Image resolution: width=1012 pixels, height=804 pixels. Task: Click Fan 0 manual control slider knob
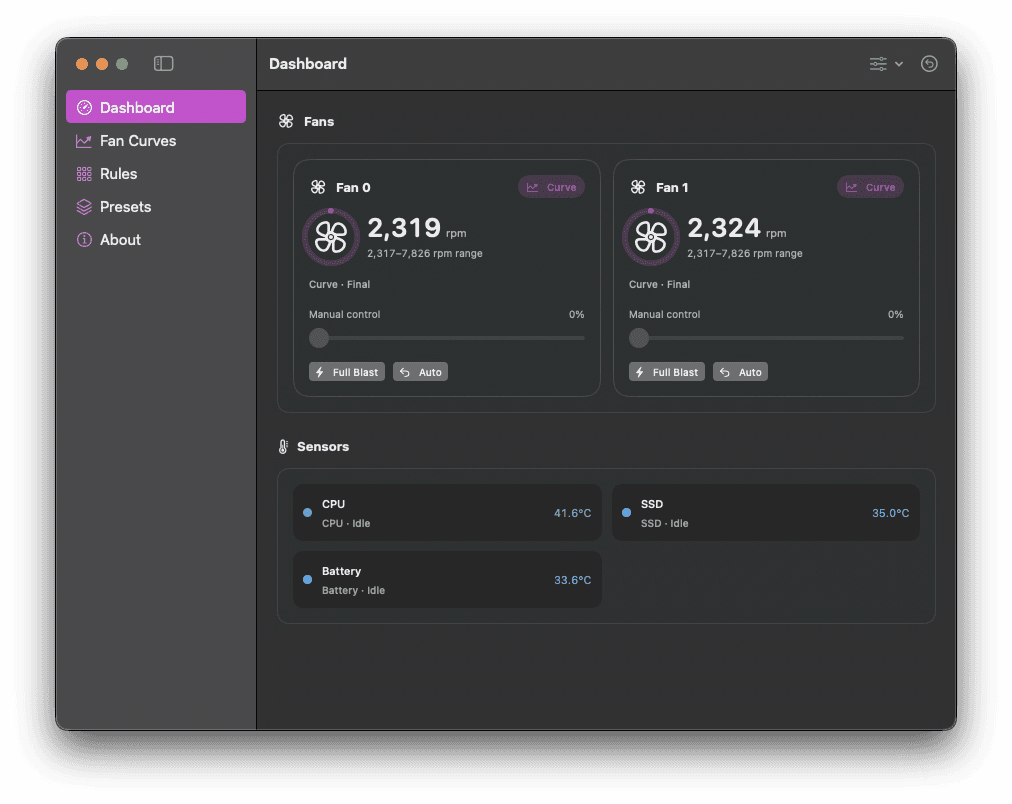point(319,337)
